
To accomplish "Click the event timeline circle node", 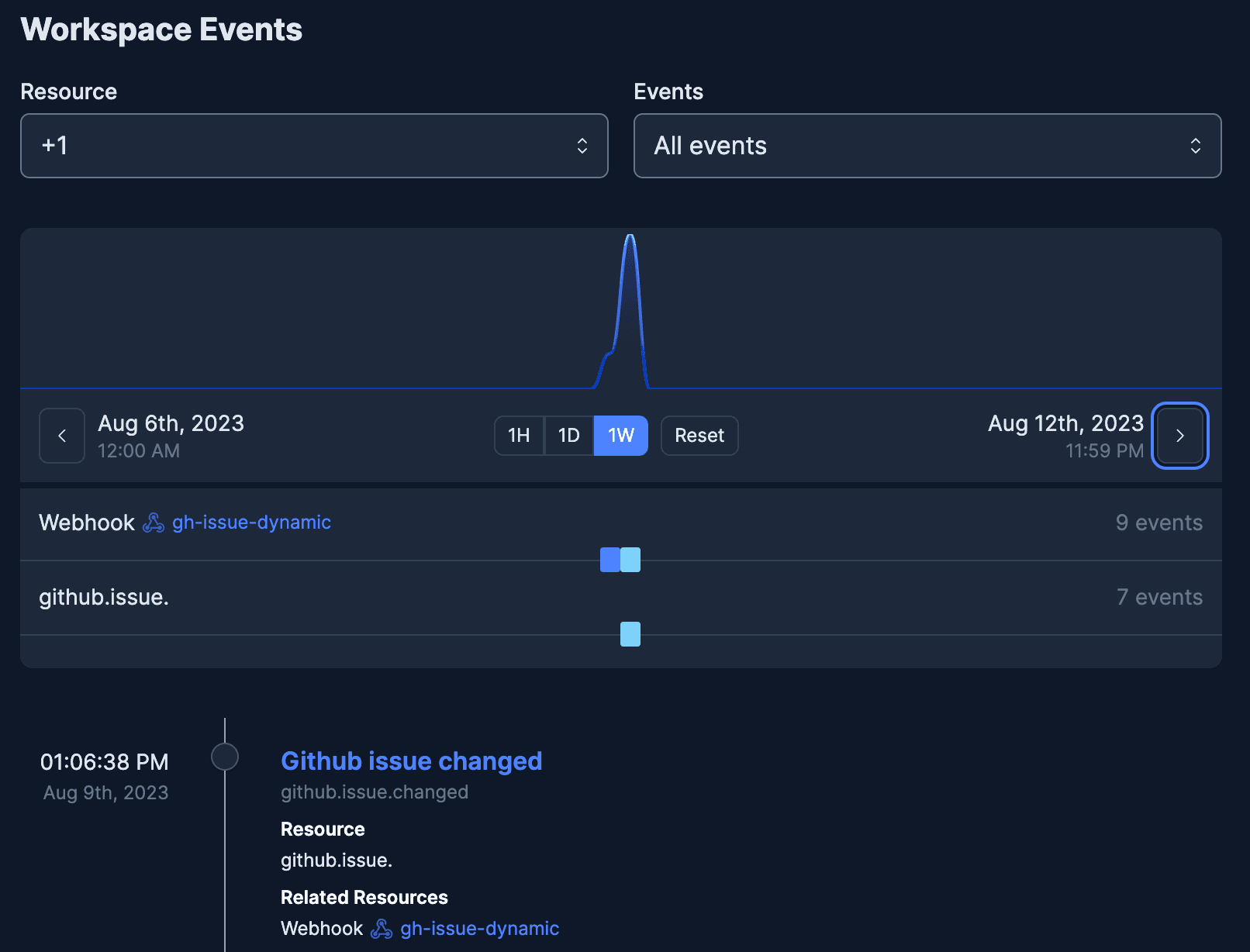I will point(225,757).
